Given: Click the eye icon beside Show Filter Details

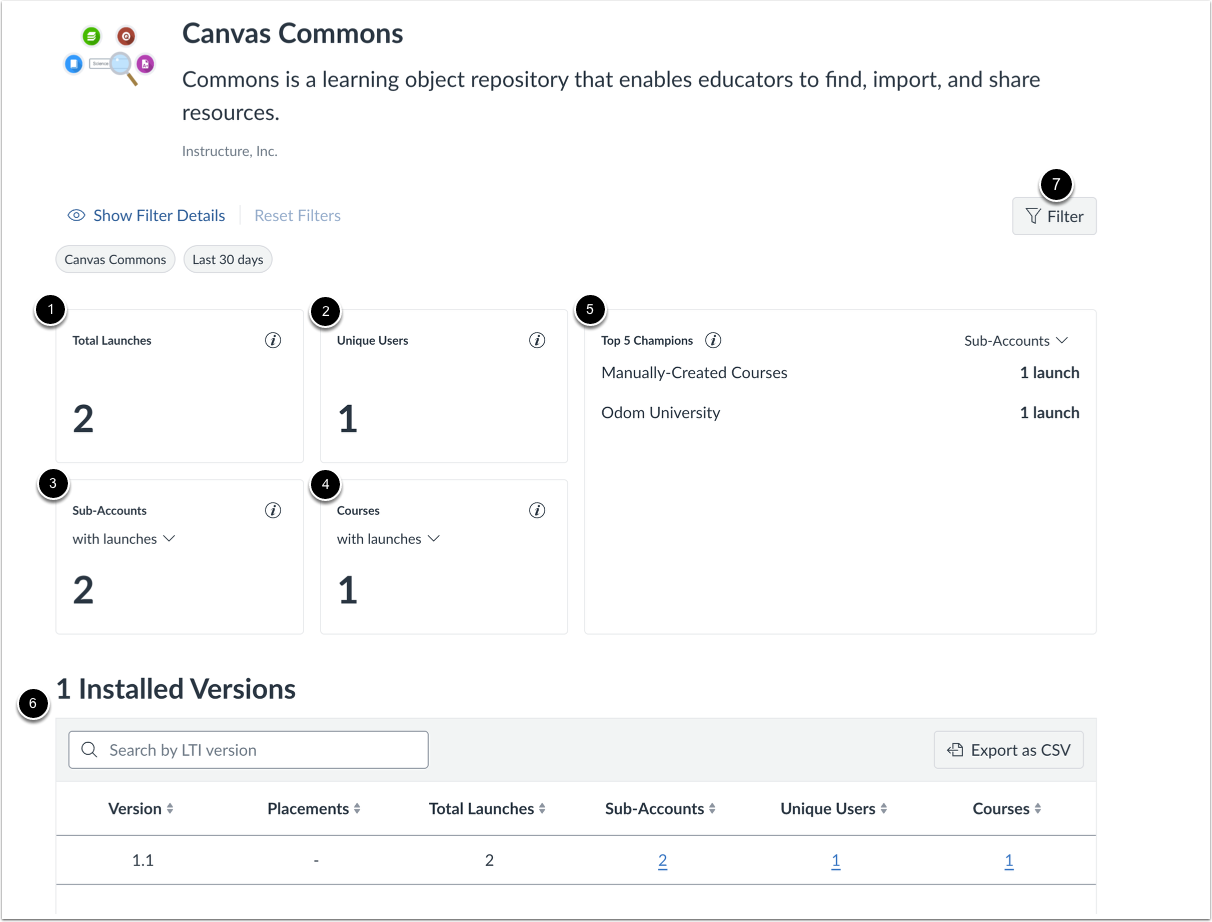Looking at the screenshot, I should click(76, 215).
